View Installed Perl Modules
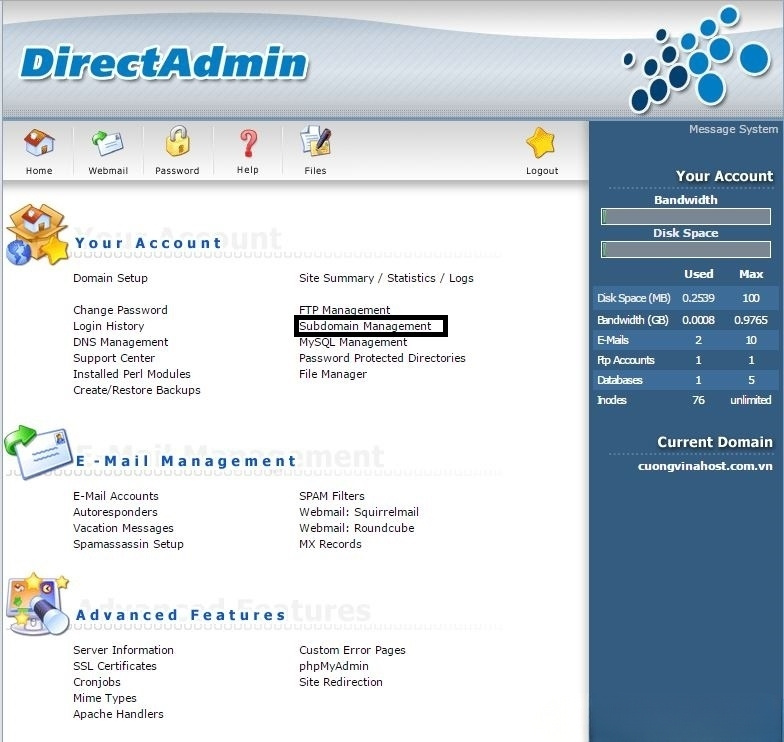Viewport: 784px width, 742px height. coord(132,374)
